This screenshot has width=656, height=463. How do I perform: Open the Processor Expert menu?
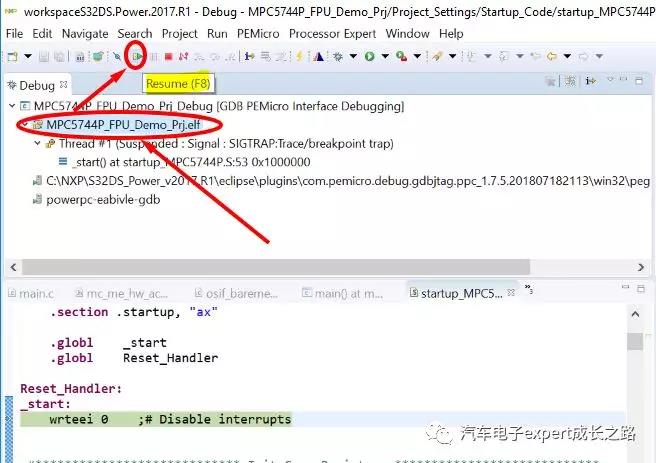(x=333, y=33)
